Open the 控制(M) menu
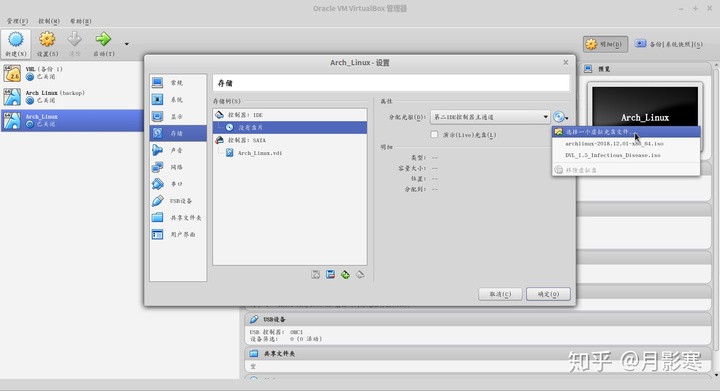Viewport: 720px width, 391px height. click(x=49, y=21)
